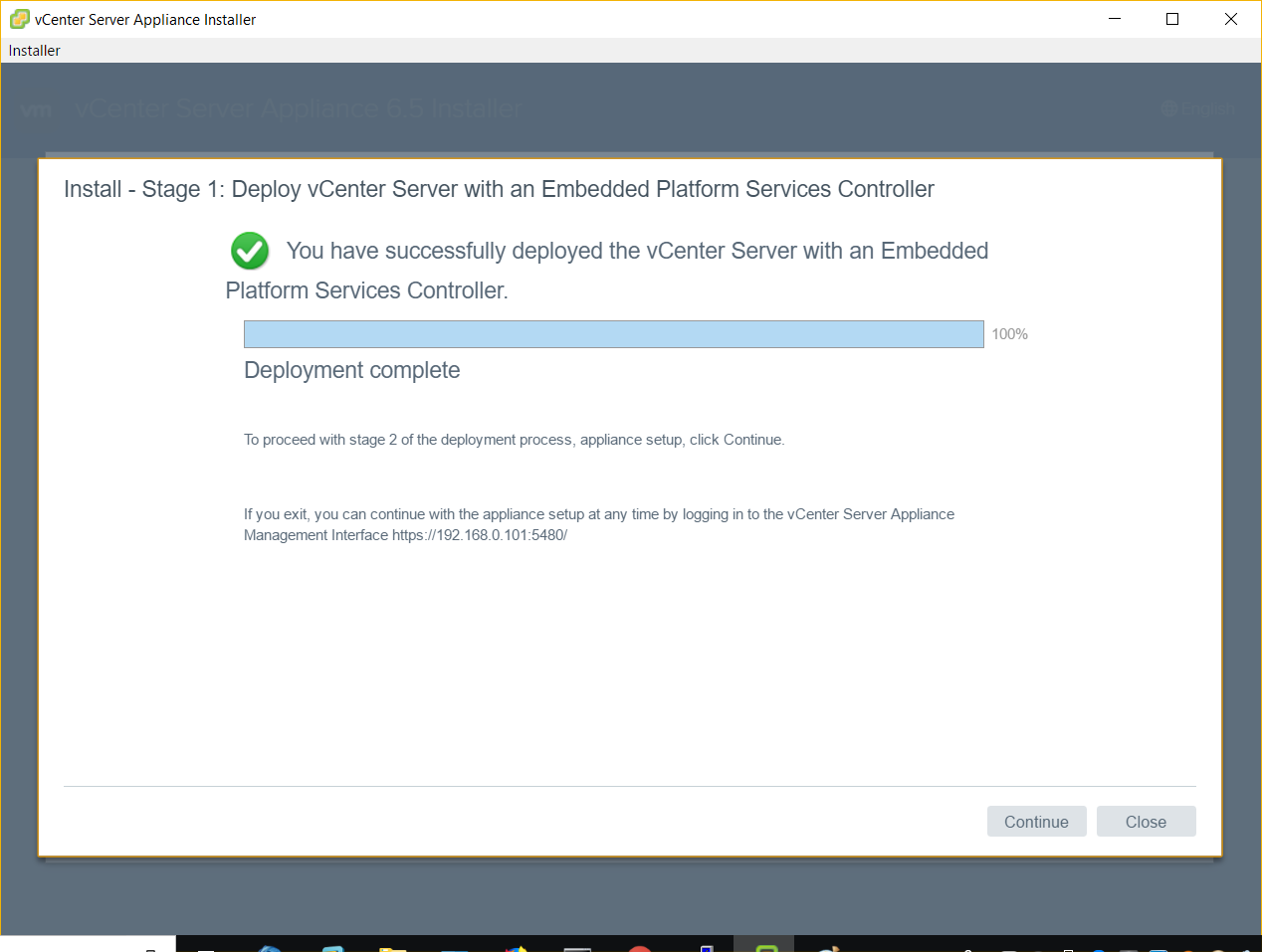This screenshot has width=1262, height=952.
Task: Click the Close button in the dialog
Action: [1146, 822]
